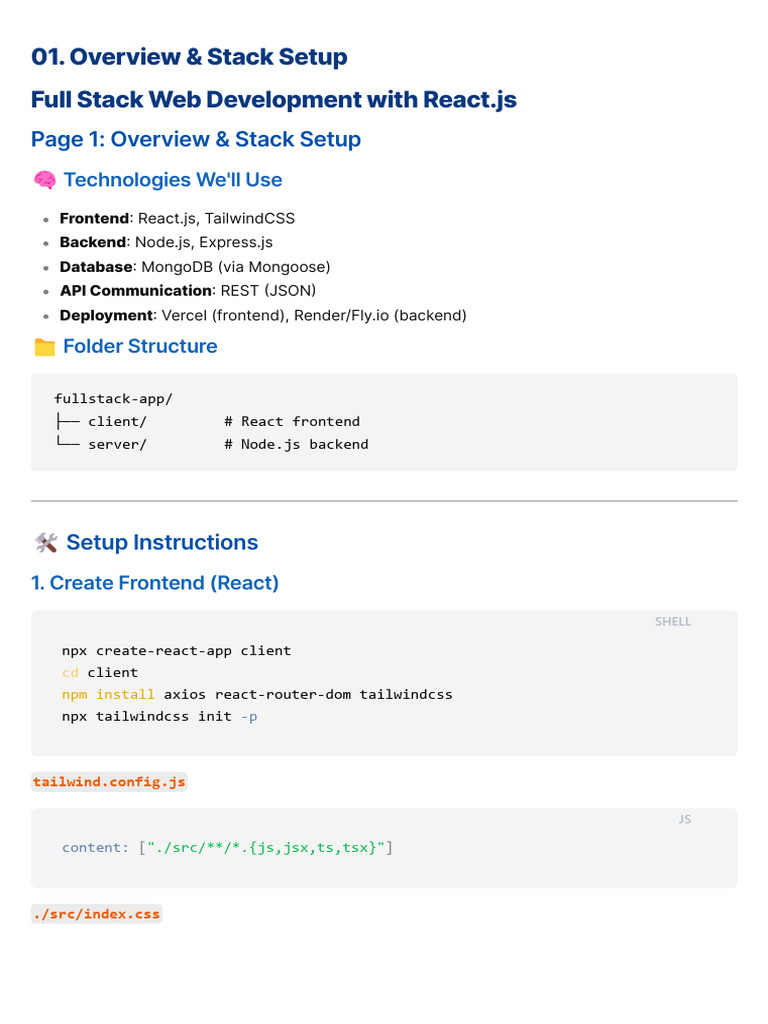Click the 'content:' line in JS block
768x1024 pixels.
tap(227, 847)
